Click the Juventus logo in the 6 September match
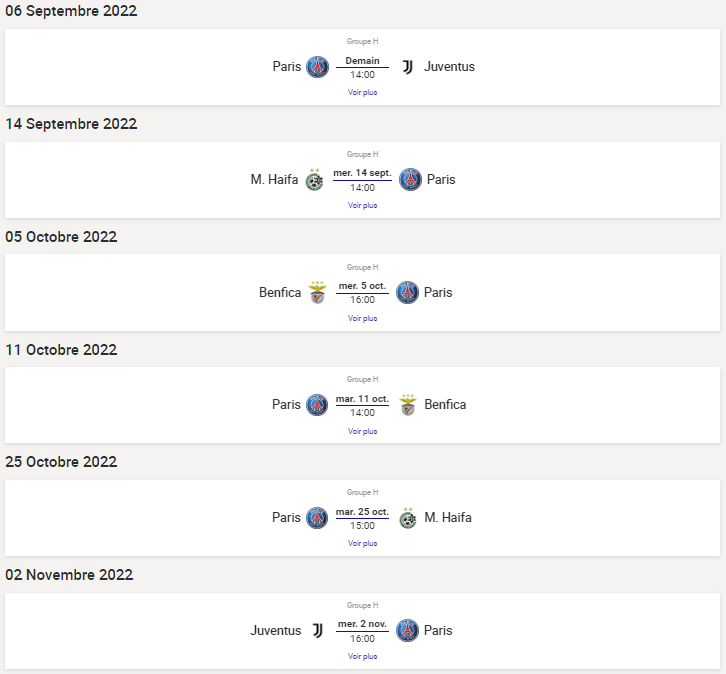The image size is (726, 674). [x=407, y=67]
